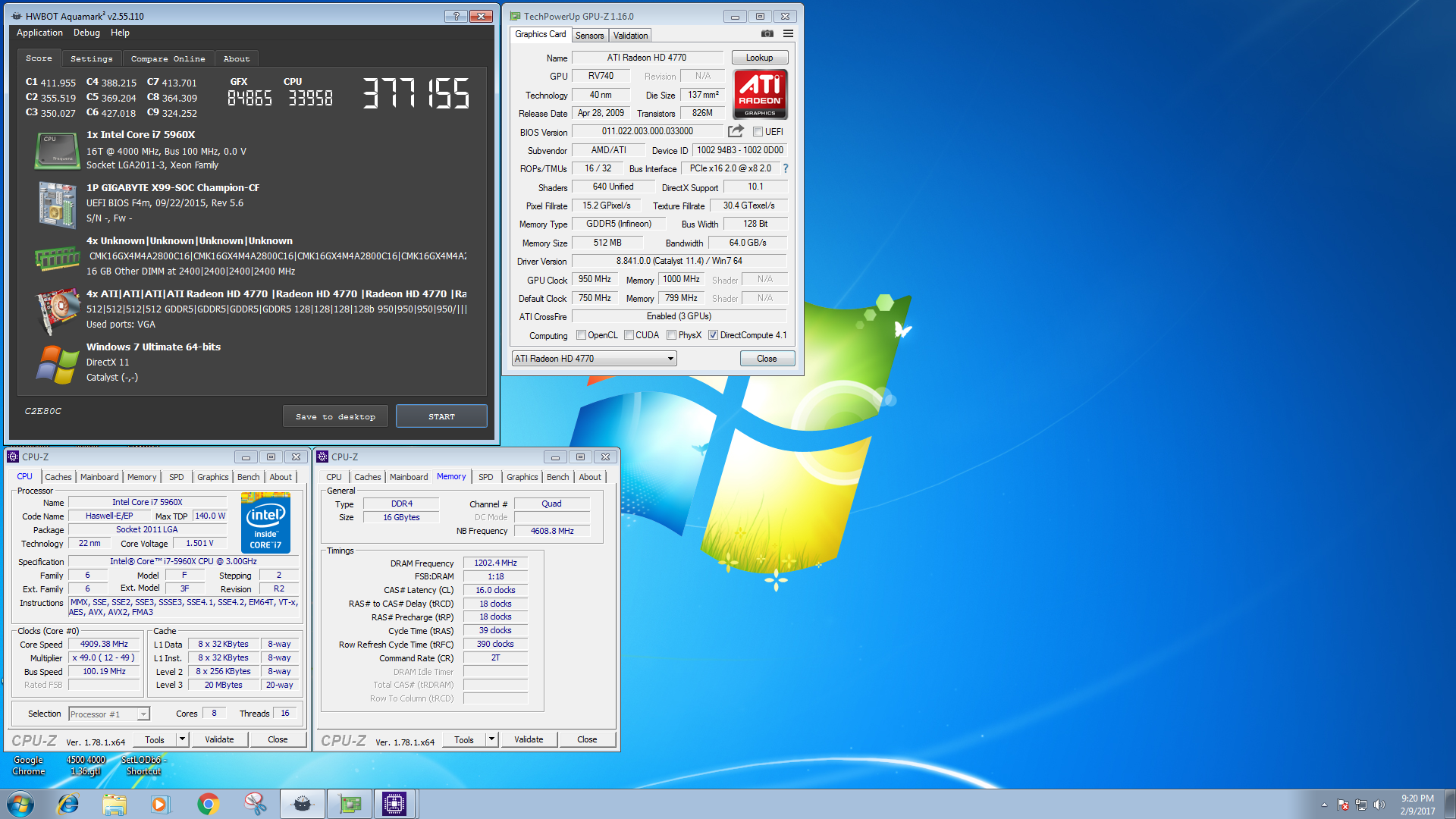Viewport: 1456px width, 819px height.
Task: Click the Intel Core i7 logo in CPU-Z
Action: [265, 522]
